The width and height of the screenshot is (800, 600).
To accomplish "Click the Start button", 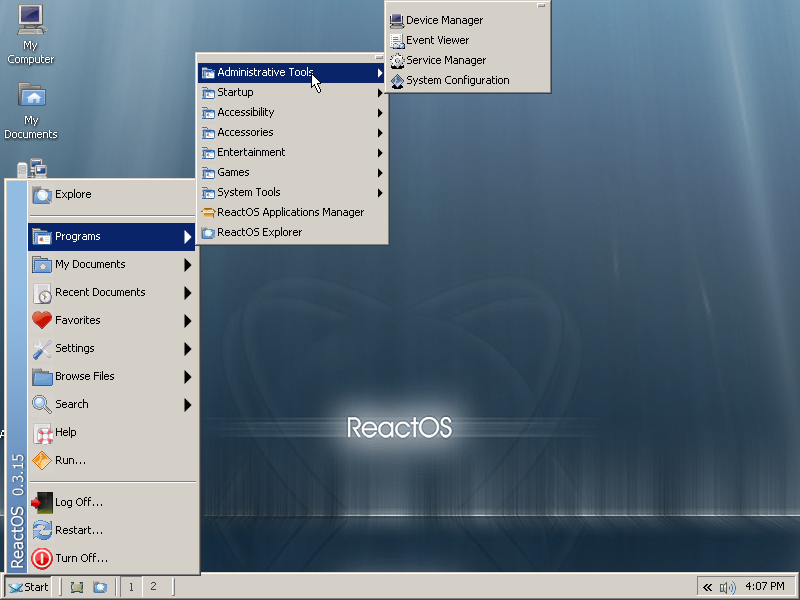I will 28,587.
